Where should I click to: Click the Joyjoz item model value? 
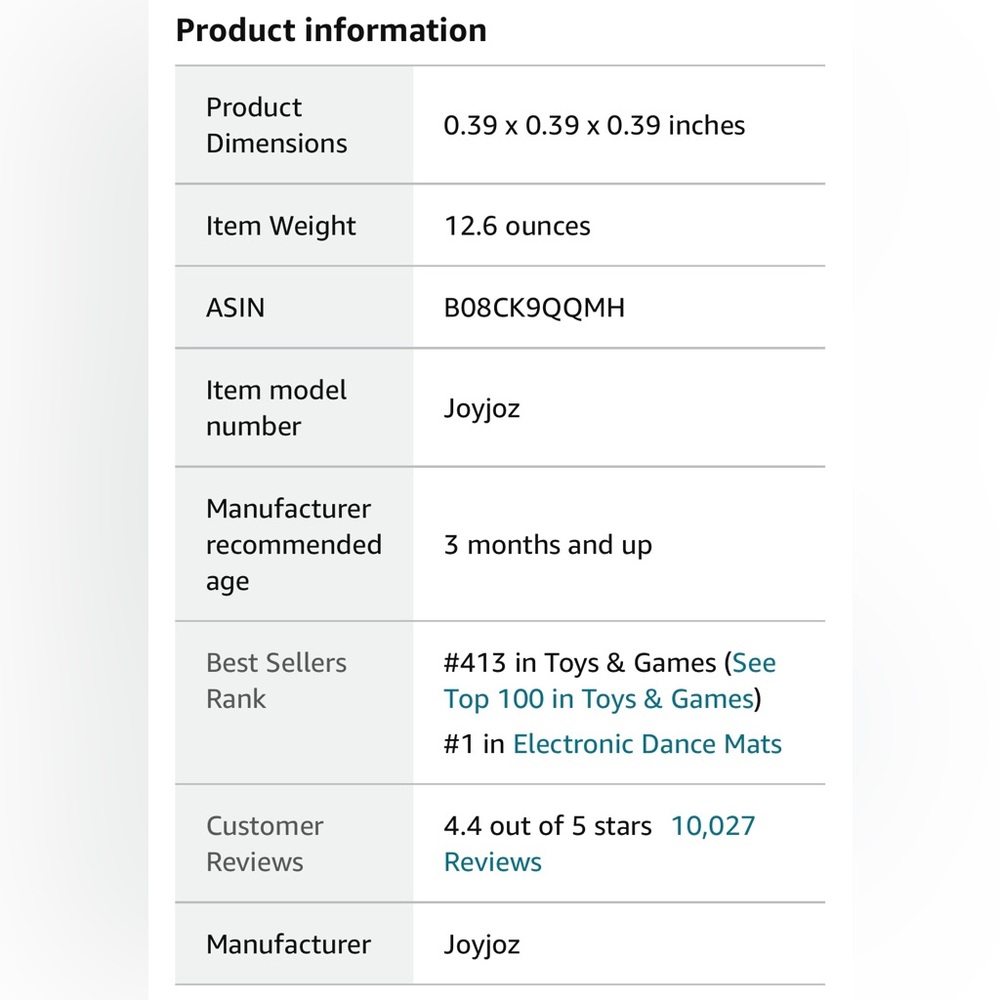point(482,409)
